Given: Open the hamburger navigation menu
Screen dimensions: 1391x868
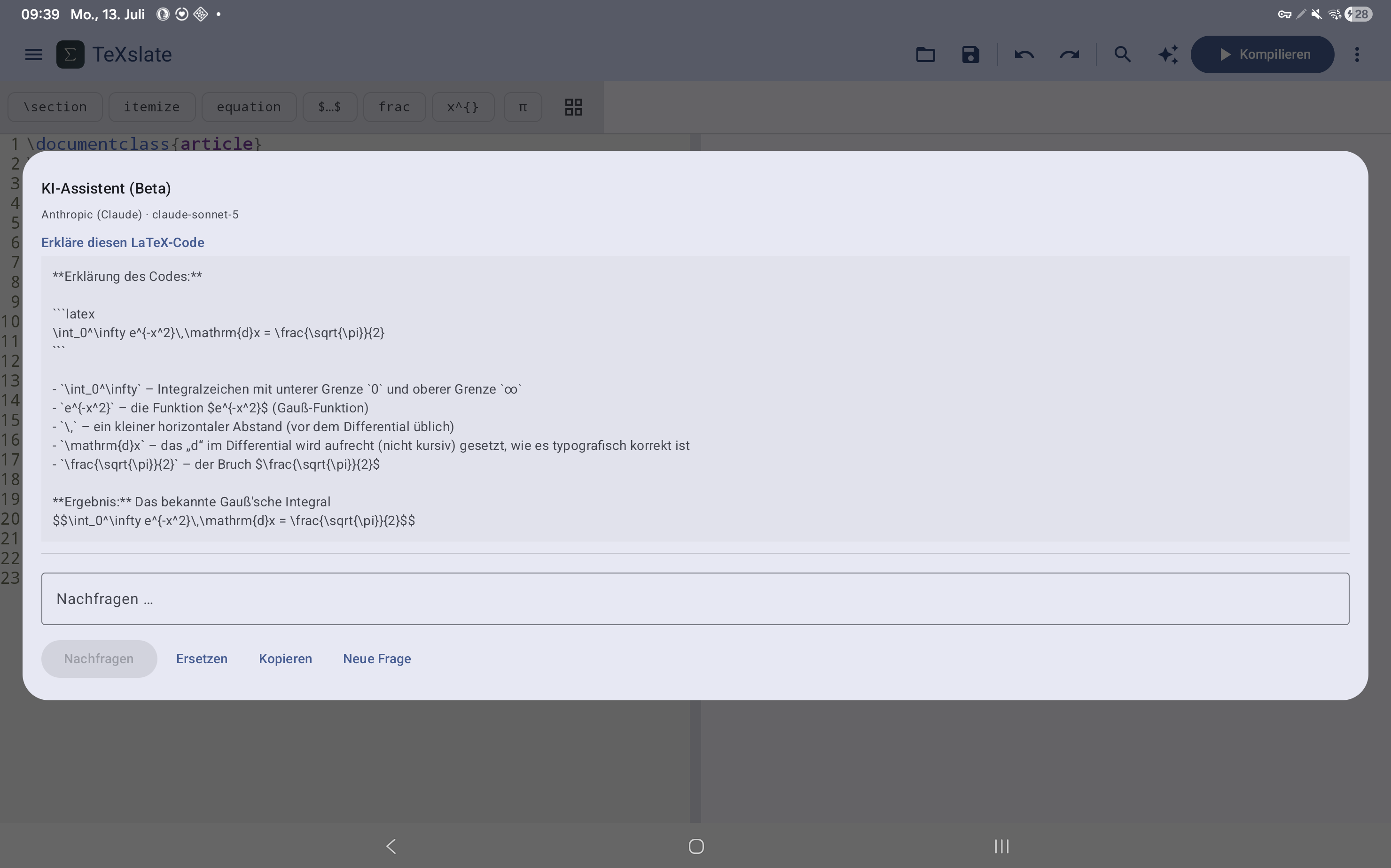Looking at the screenshot, I should coord(34,54).
